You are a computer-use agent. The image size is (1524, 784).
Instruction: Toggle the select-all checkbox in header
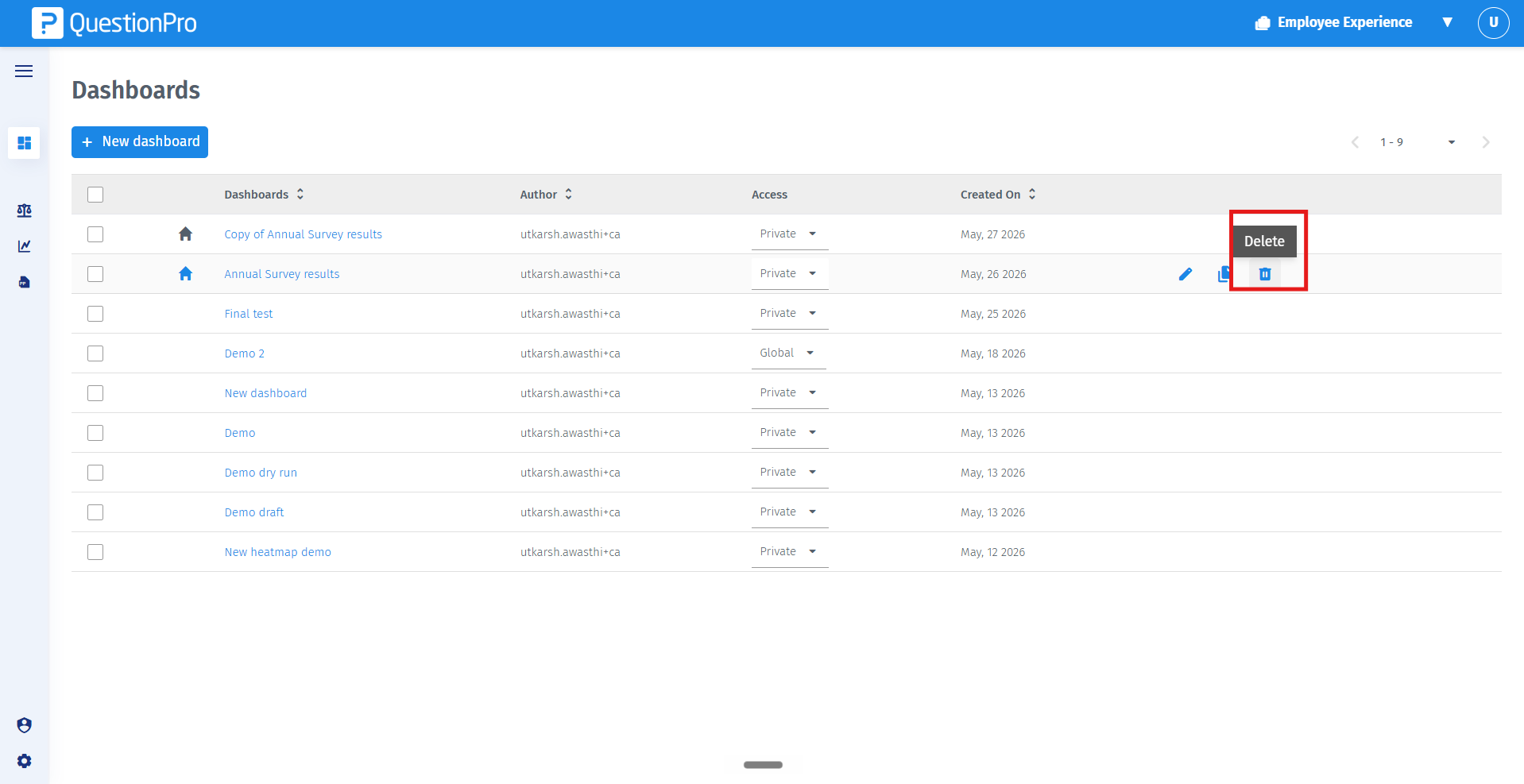[x=95, y=195]
